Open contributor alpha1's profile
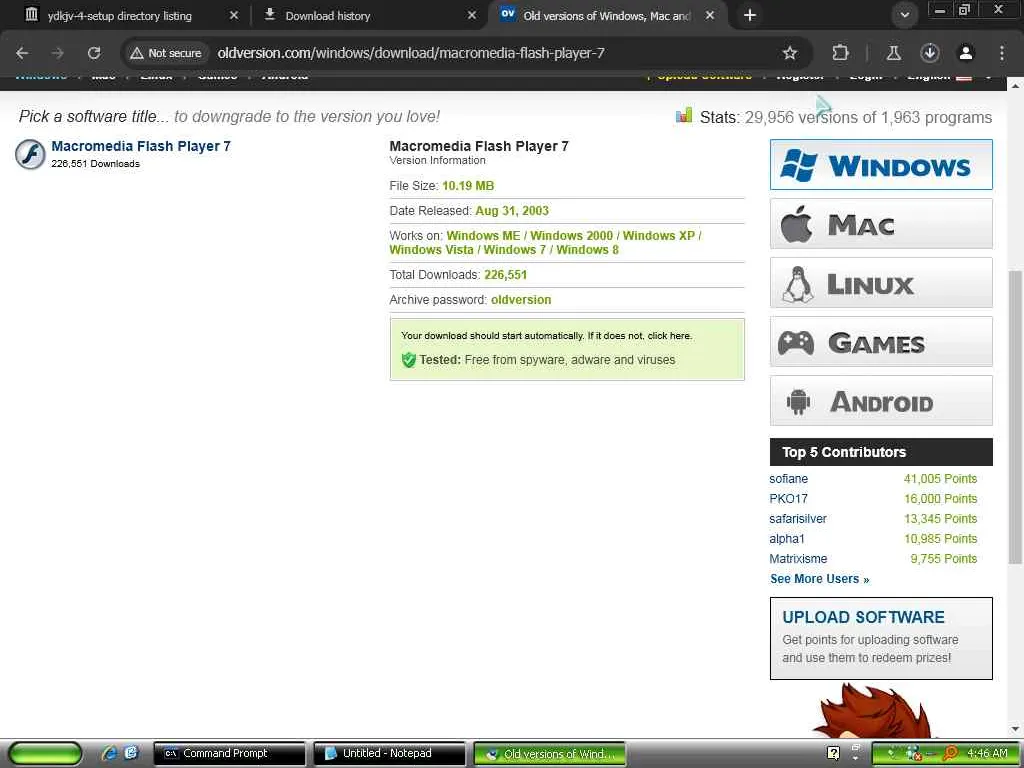The width and height of the screenshot is (1024, 768). 787,539
